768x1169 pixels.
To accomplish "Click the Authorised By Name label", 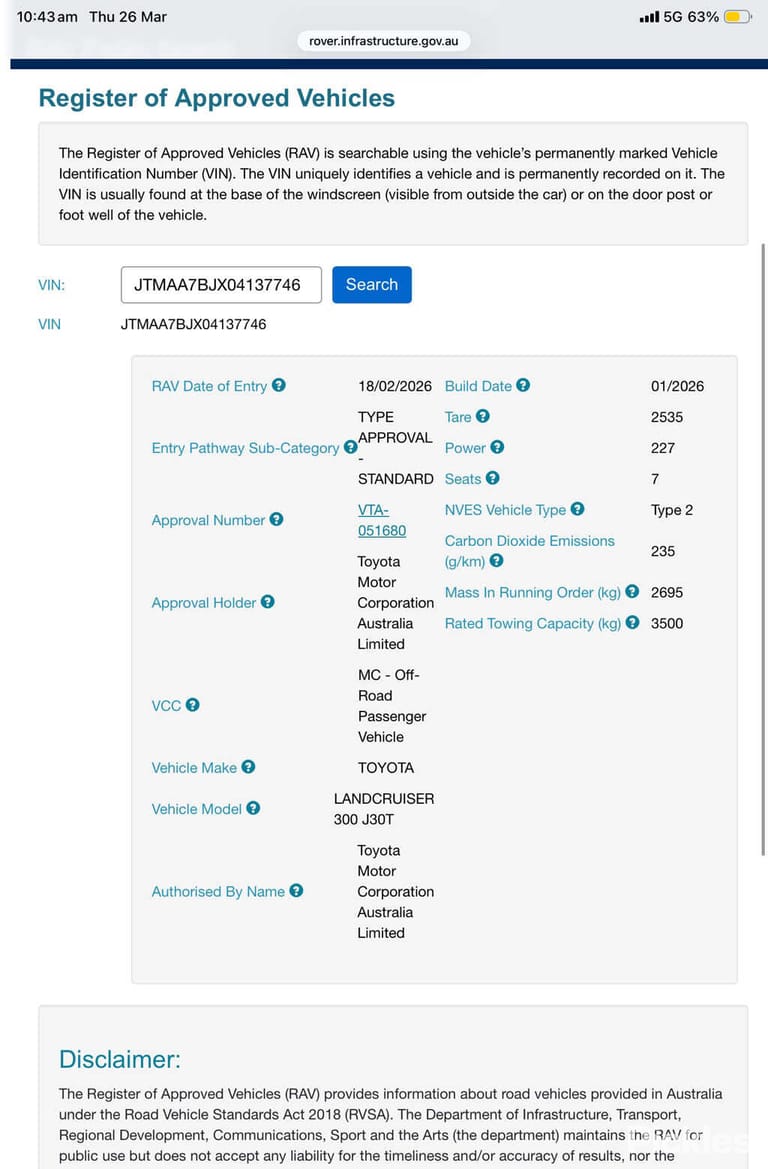I will click(x=218, y=892).
